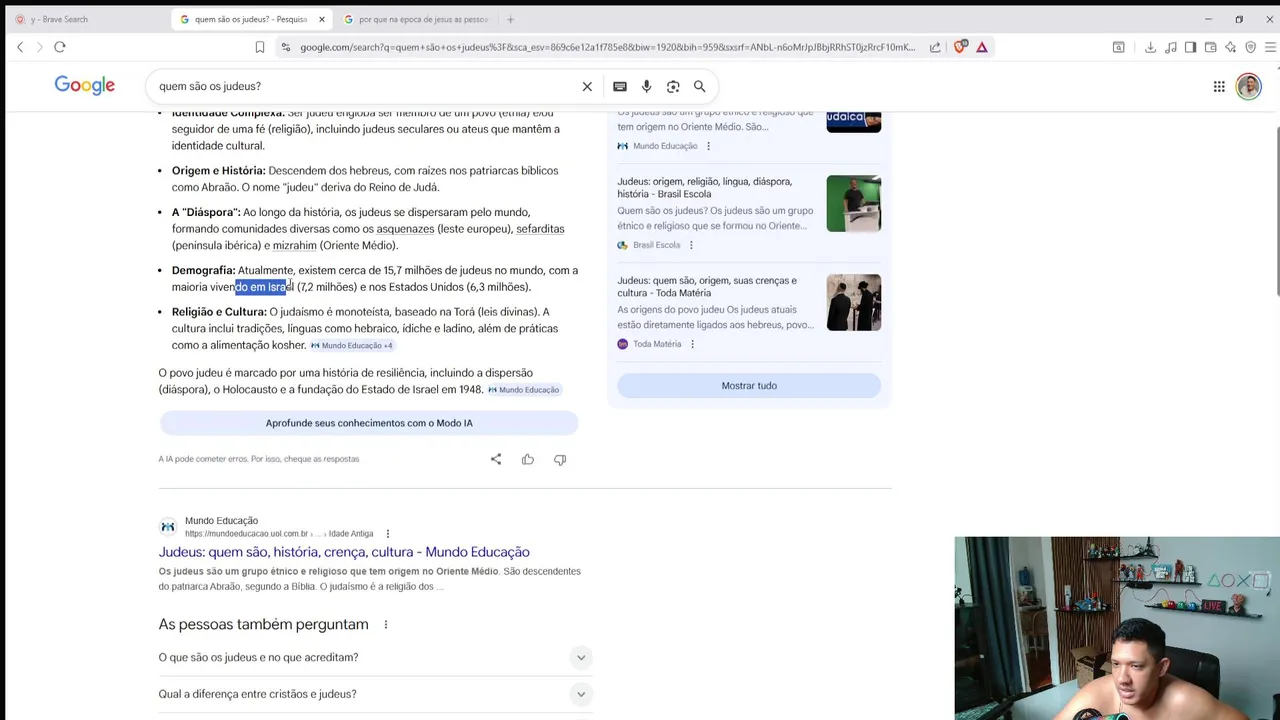
Task: Click the browser forward arrow
Action: (39, 47)
